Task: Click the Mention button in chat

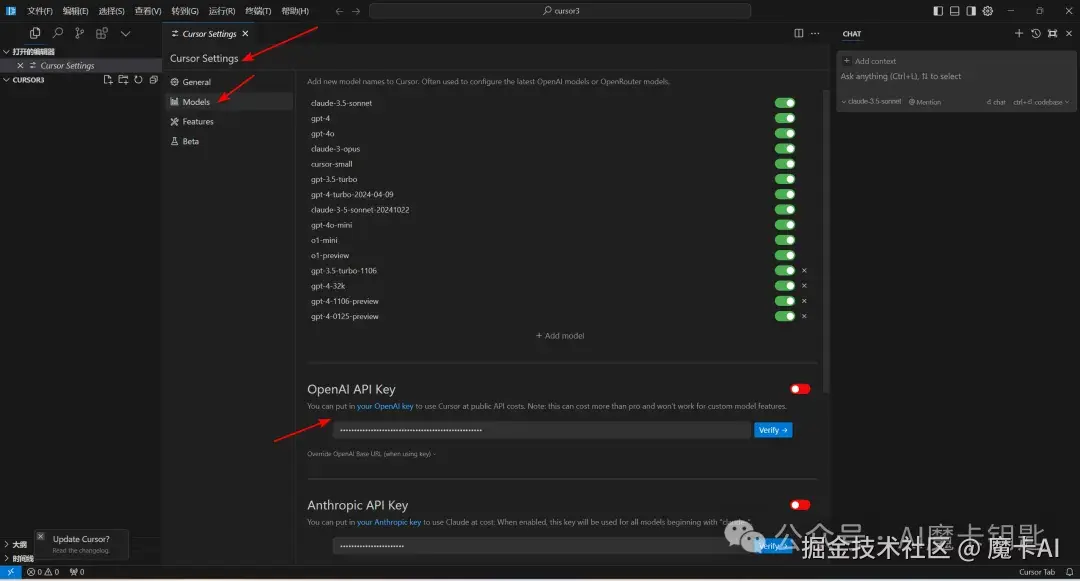Action: tap(924, 102)
